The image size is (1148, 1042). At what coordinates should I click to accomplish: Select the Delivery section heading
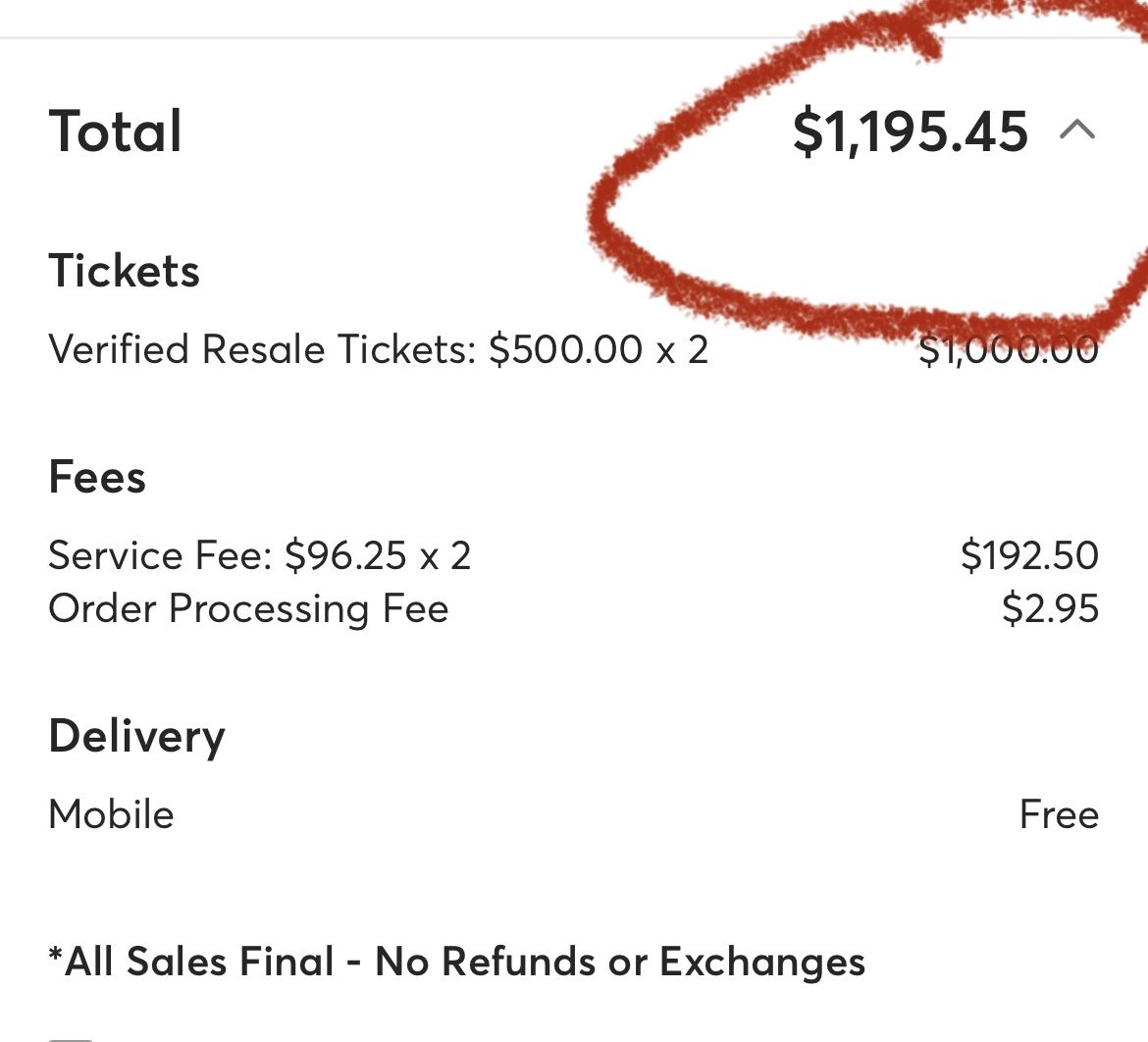136,736
